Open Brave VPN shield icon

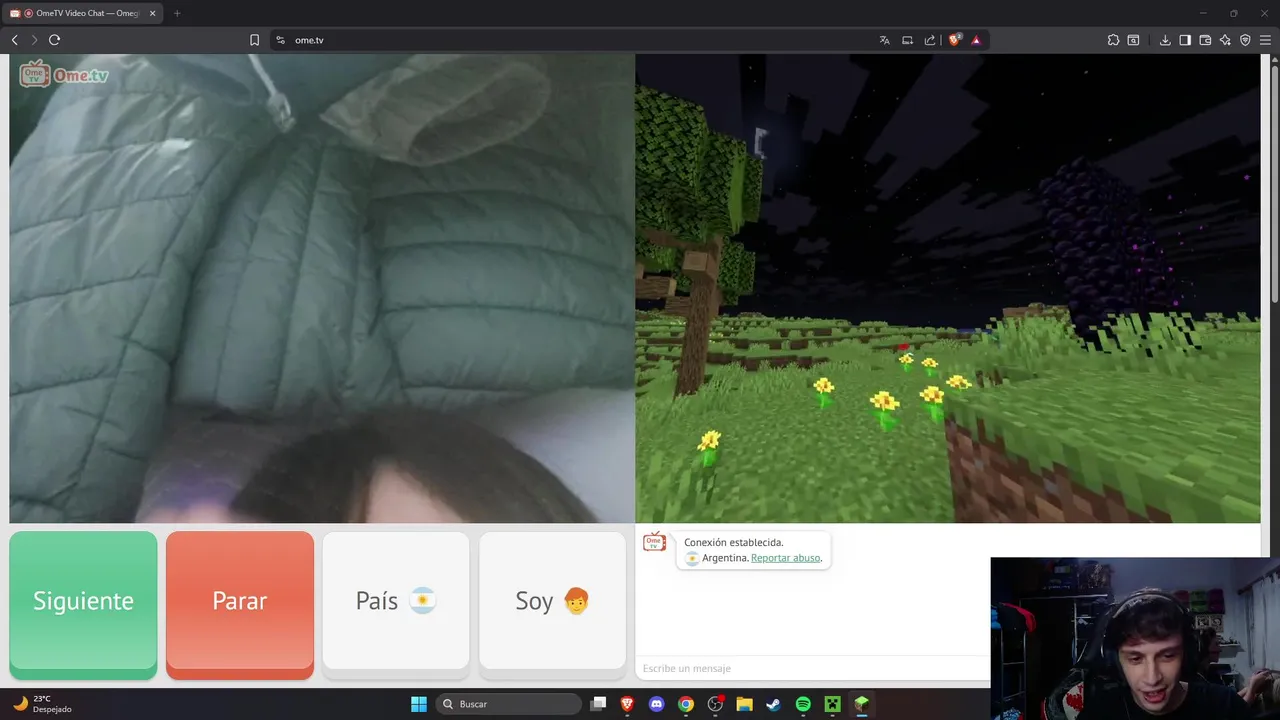pos(1245,40)
